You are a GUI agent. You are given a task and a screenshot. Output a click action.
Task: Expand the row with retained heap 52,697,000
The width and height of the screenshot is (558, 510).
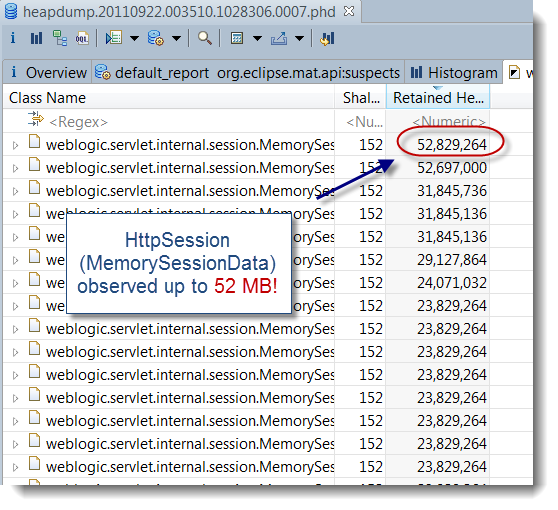[x=15, y=168]
